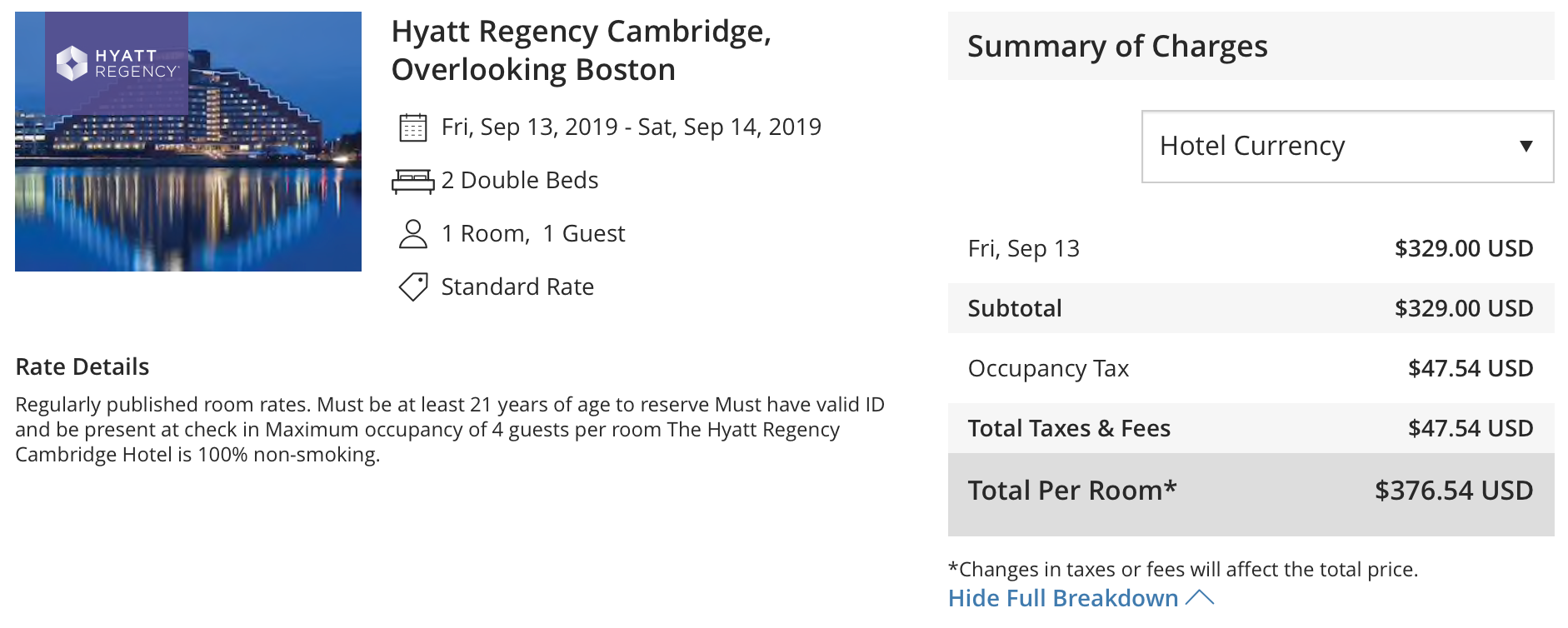The width and height of the screenshot is (1568, 628).
Task: Click the Occupancy Tax row
Action: 1251,368
